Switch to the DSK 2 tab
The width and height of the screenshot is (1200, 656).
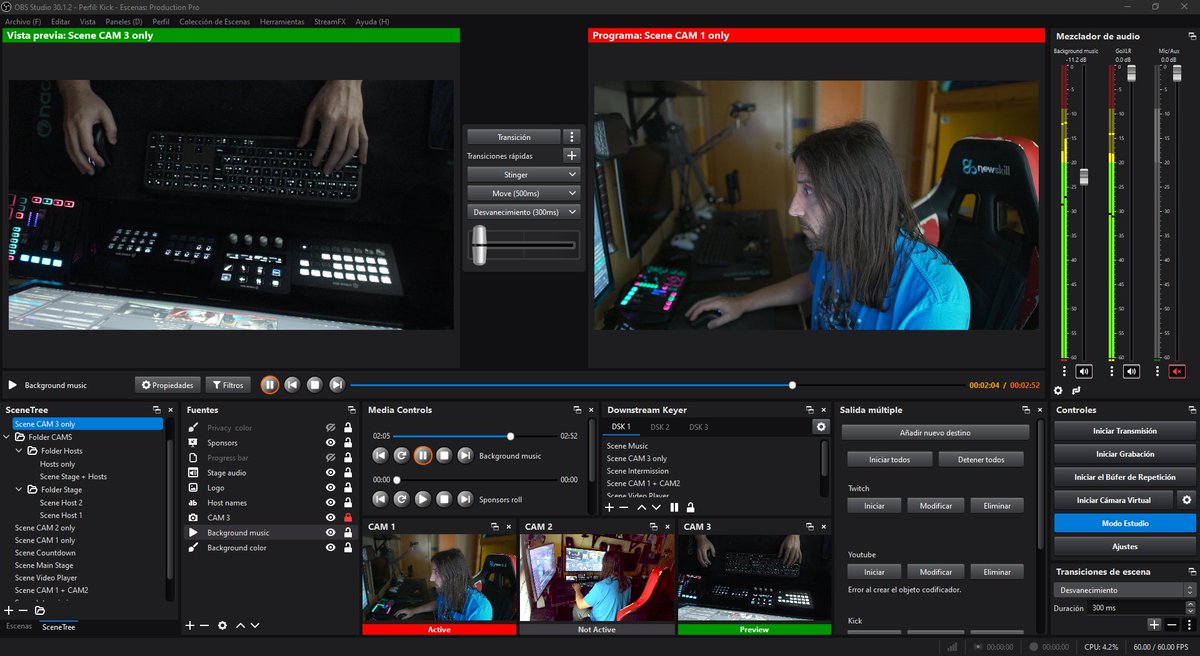pyautogui.click(x=660, y=427)
